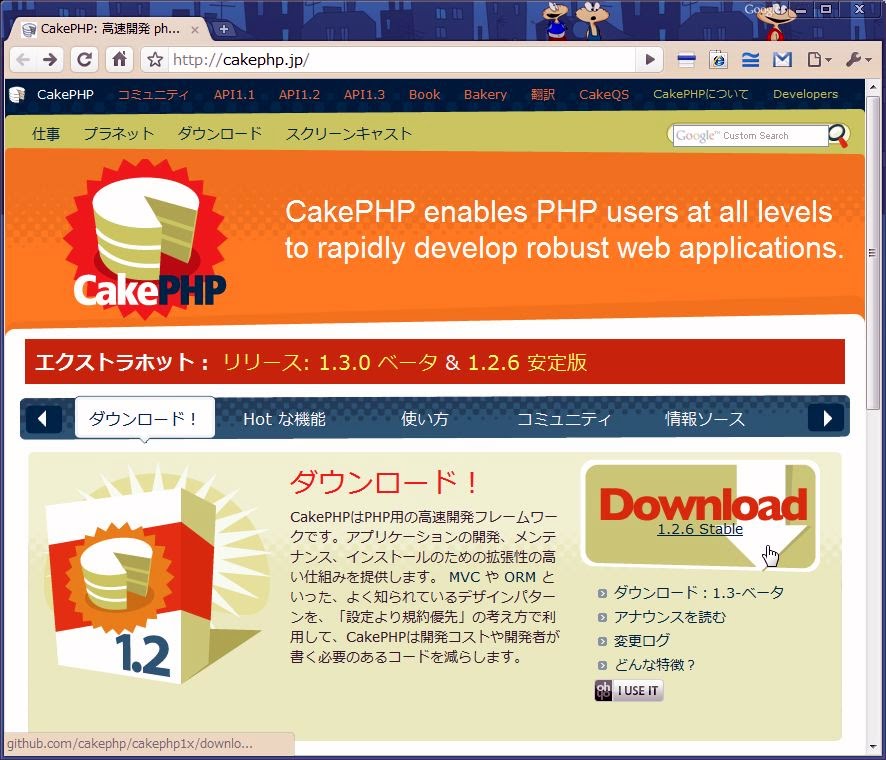
Task: Click the Download 1.2.6 Stable button
Action: (701, 513)
